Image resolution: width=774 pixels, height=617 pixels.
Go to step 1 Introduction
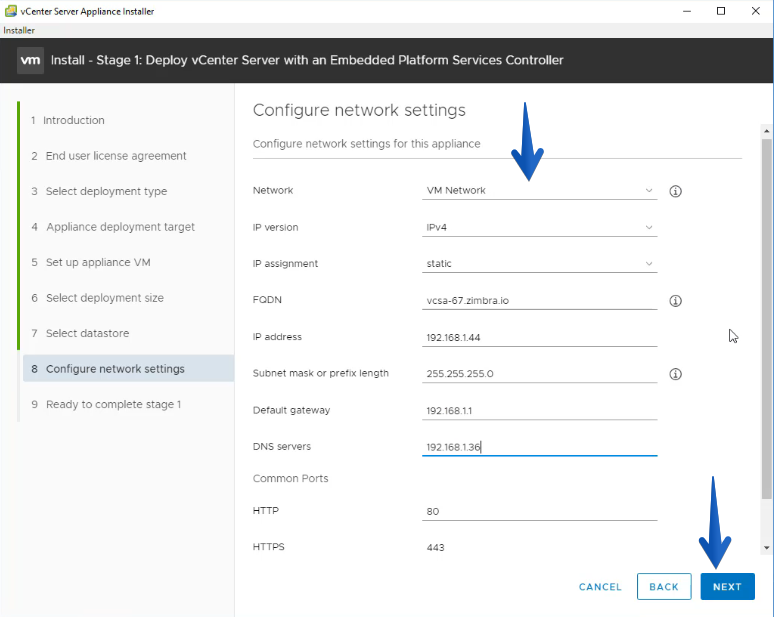[x=68, y=120]
